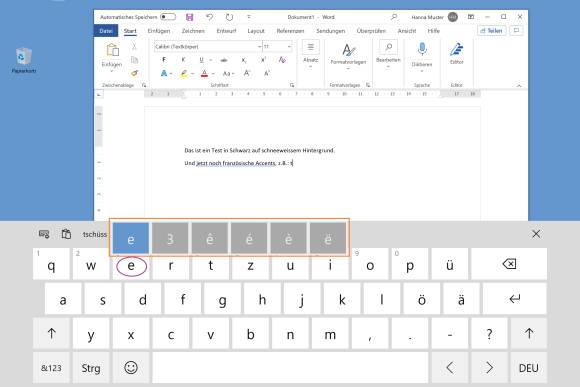Open the ribbon display options icon
Viewport: 580px width, 387px height.
[x=471, y=17]
